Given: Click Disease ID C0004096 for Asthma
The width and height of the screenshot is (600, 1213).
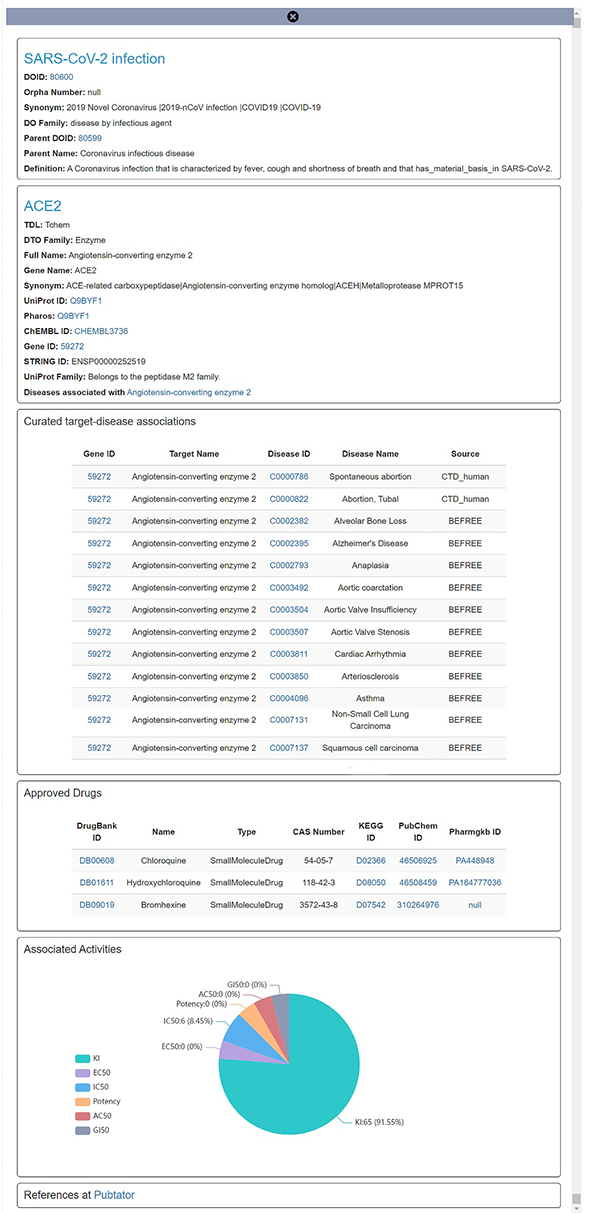Looking at the screenshot, I should point(289,698).
